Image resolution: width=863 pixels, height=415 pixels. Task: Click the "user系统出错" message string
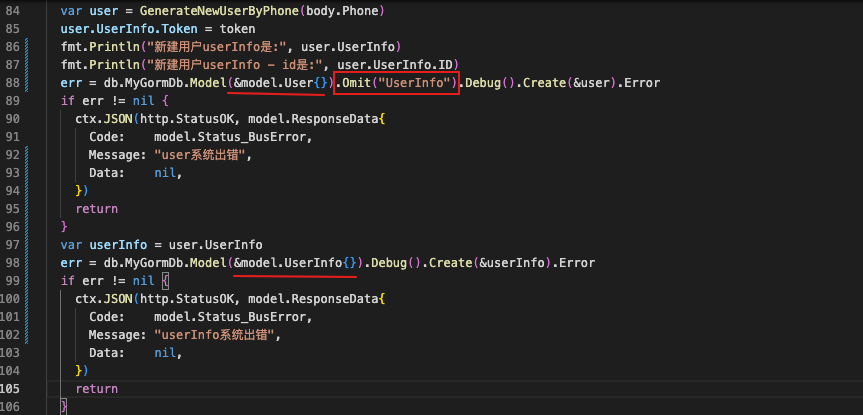pyautogui.click(x=203, y=155)
